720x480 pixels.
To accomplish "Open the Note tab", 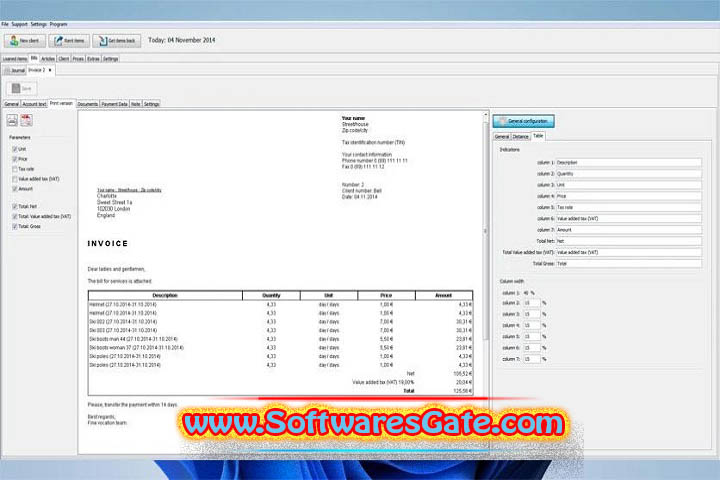I will pyautogui.click(x=135, y=104).
